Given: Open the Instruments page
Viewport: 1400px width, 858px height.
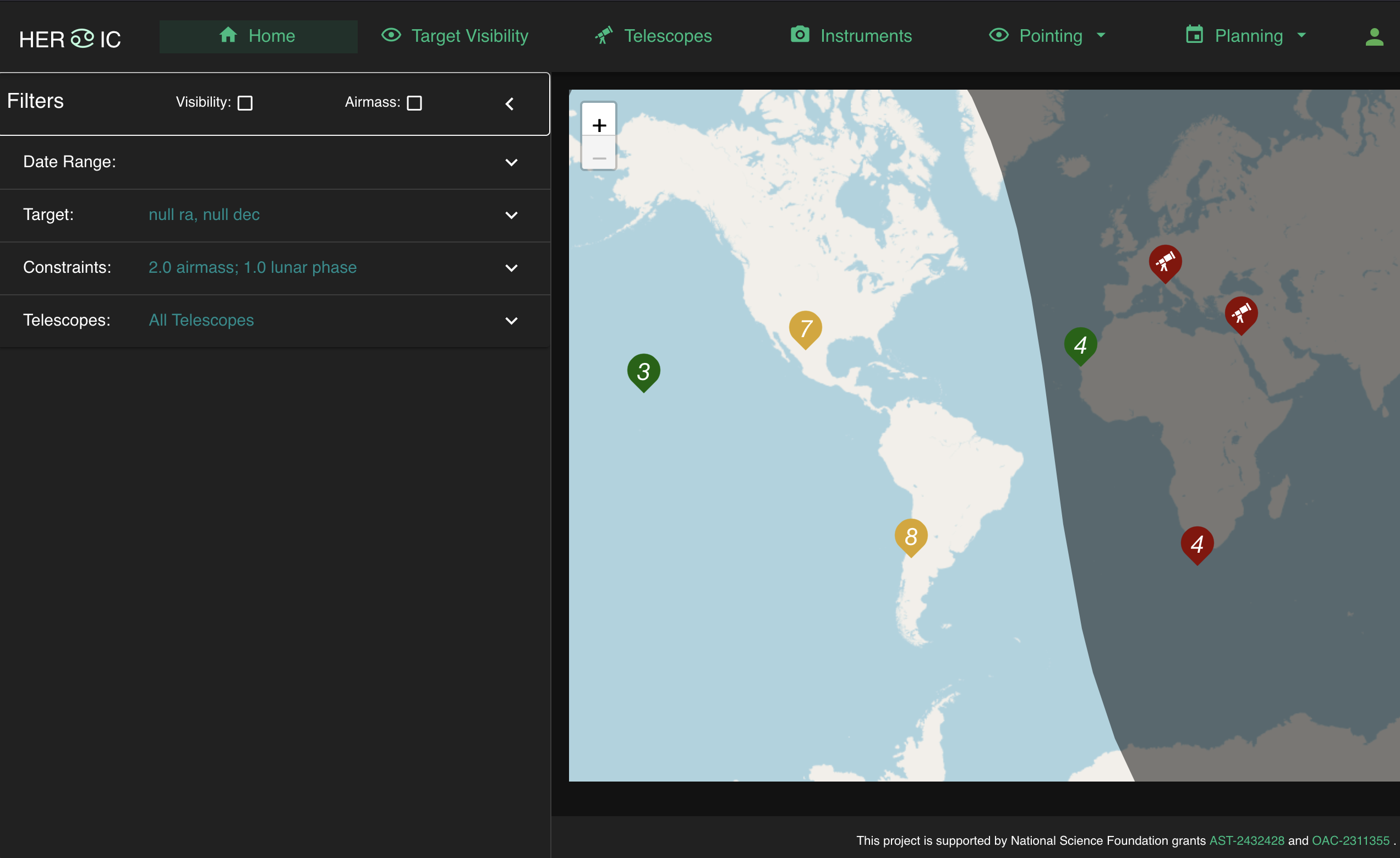Looking at the screenshot, I should coord(851,36).
